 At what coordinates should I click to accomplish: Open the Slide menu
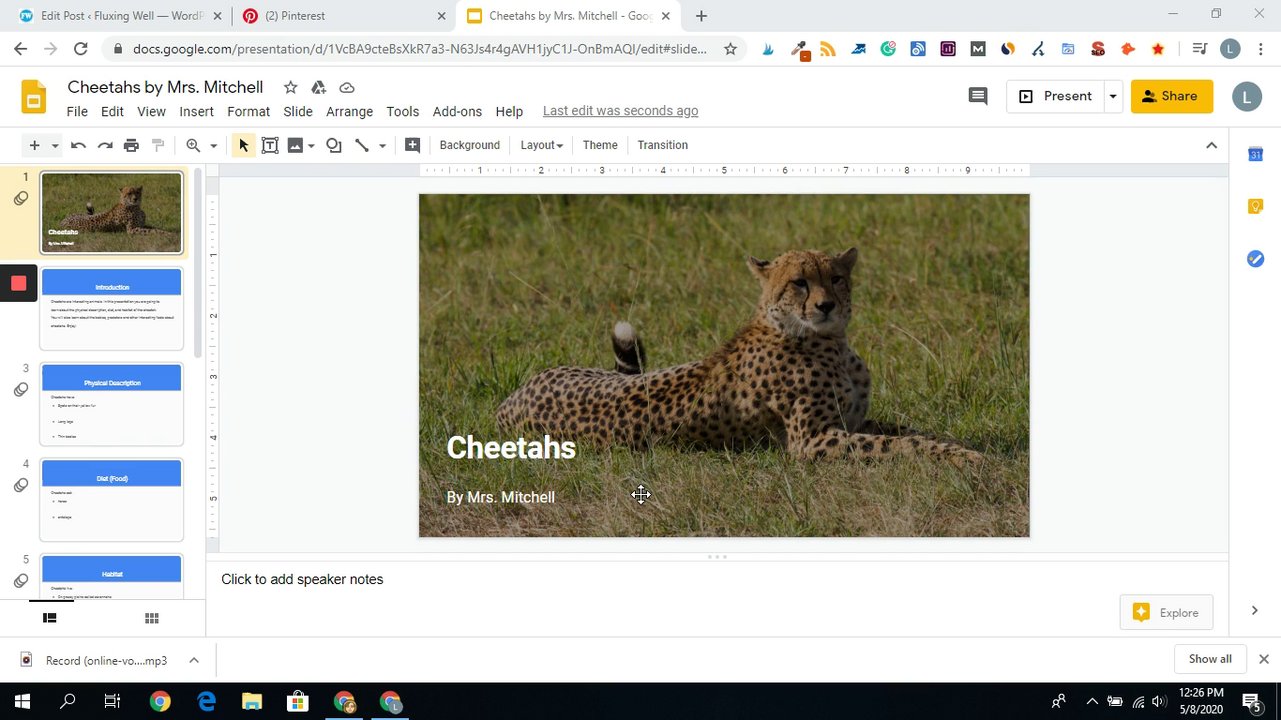pyautogui.click(x=298, y=111)
